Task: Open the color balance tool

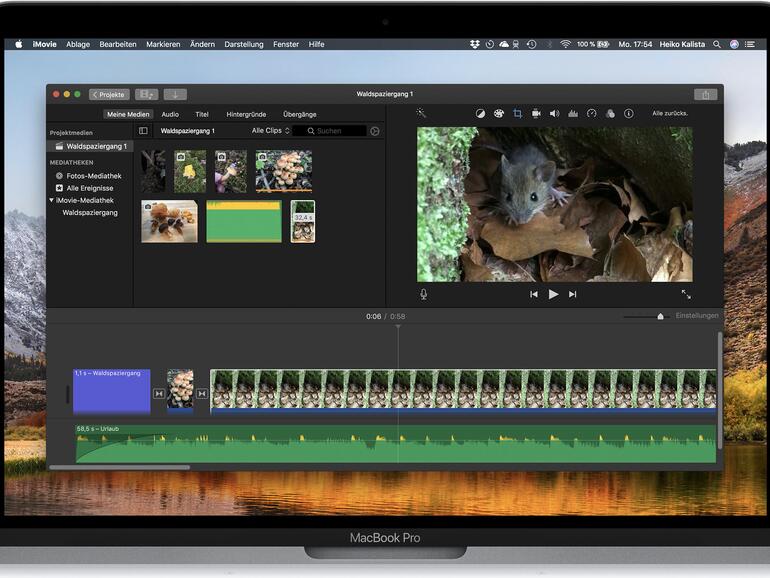Action: pyautogui.click(x=480, y=113)
